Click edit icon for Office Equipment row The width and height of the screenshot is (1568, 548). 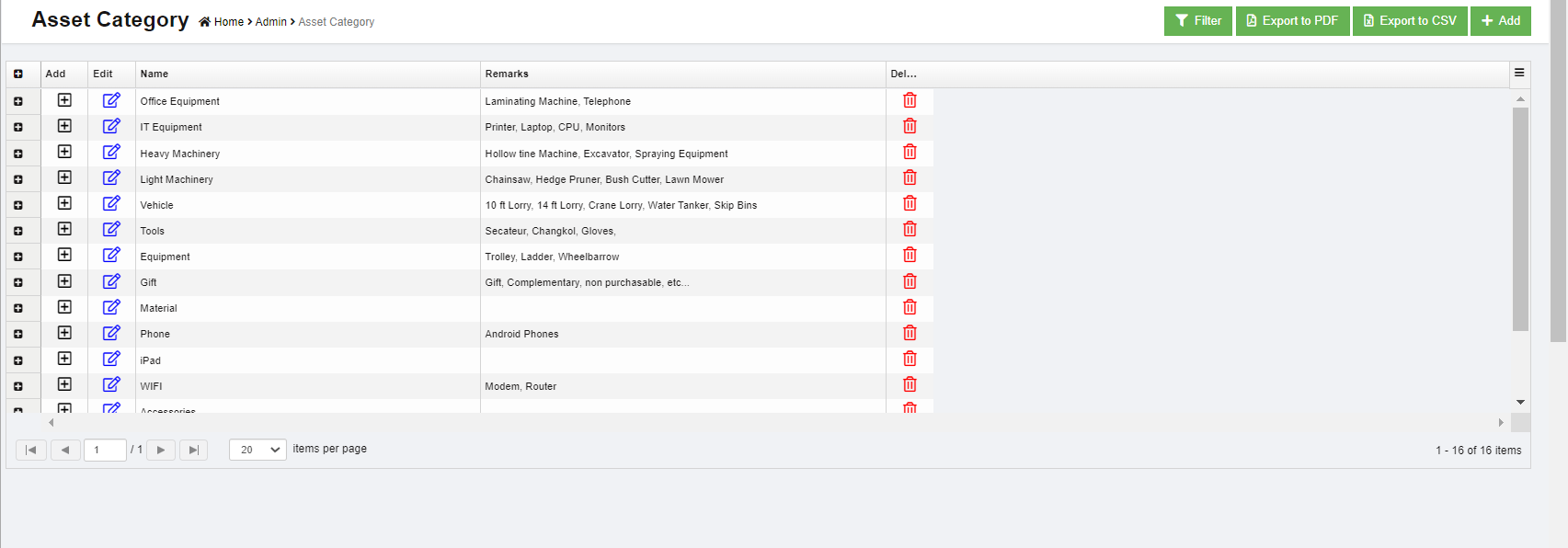111,100
